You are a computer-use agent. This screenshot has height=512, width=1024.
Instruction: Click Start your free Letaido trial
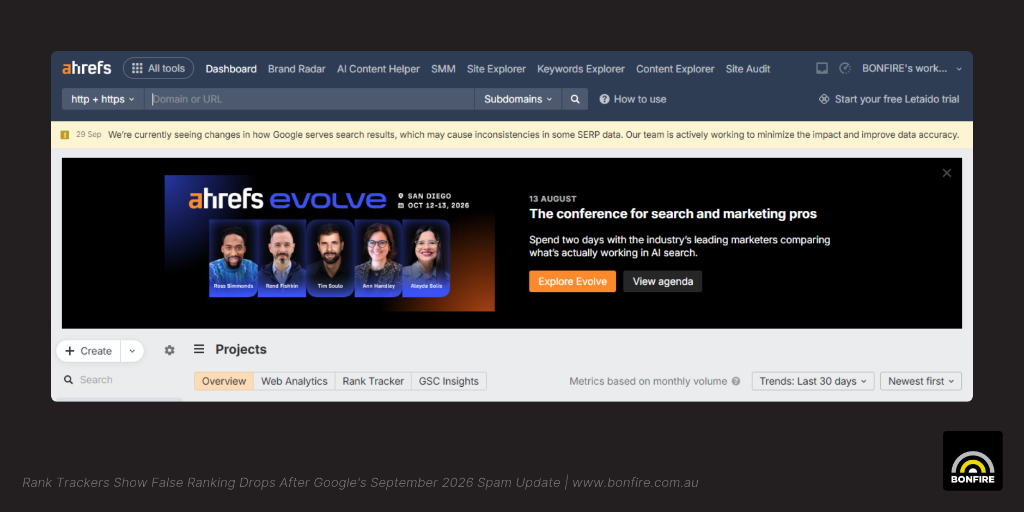coord(889,99)
